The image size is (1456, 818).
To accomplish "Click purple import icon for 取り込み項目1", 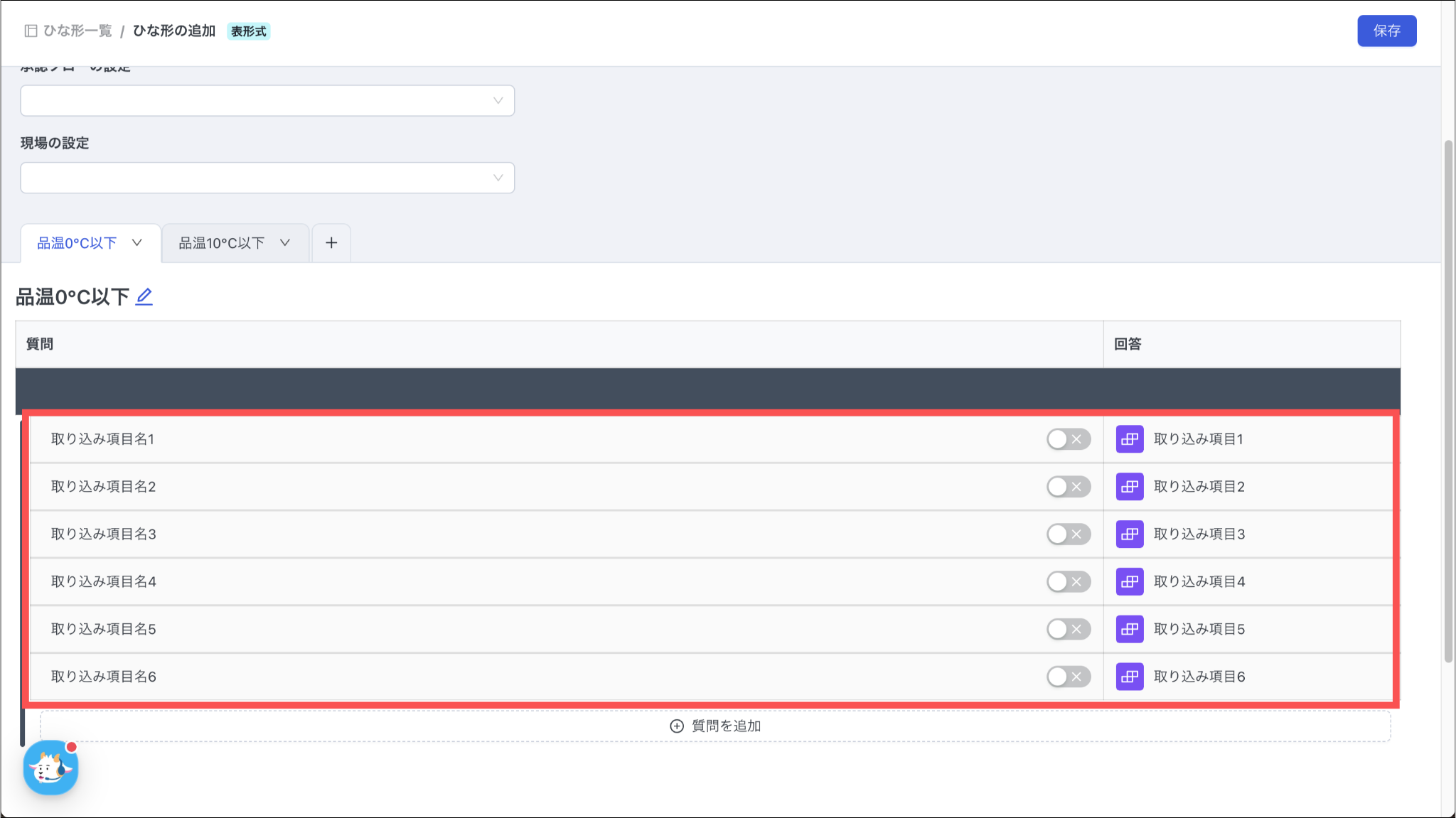I will 1129,439.
